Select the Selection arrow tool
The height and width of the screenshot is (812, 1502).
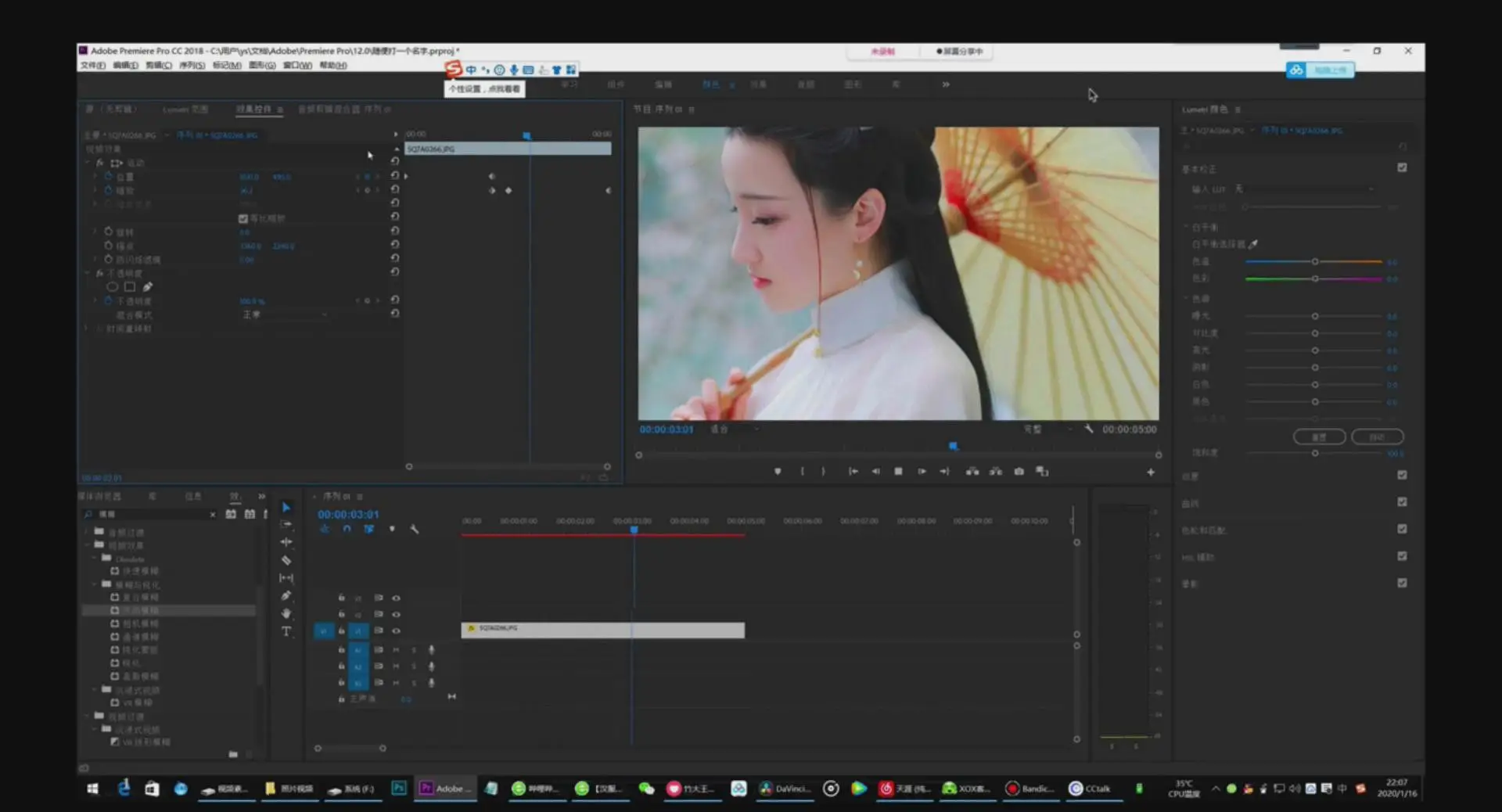286,507
